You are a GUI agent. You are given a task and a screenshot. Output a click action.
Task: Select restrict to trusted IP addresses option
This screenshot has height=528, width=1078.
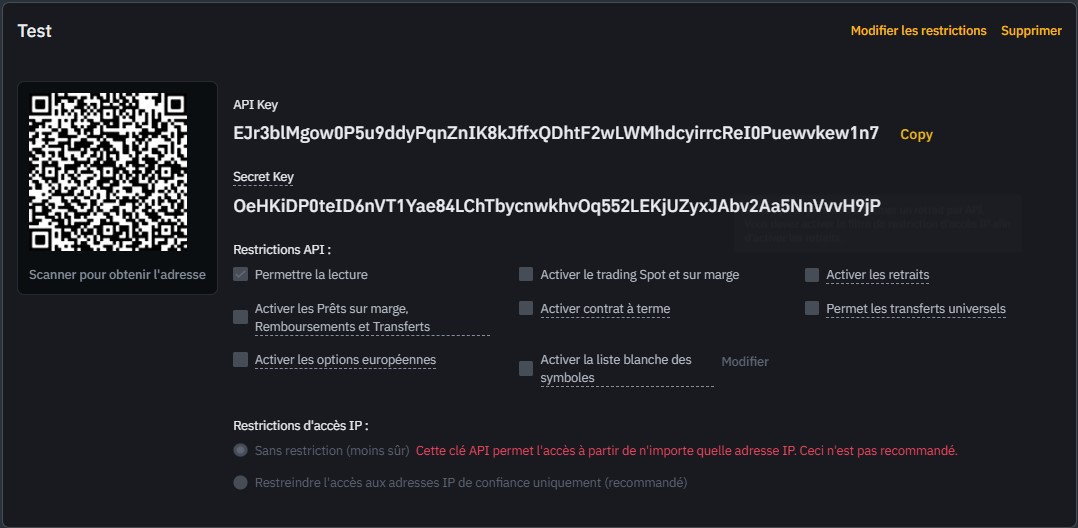240,483
